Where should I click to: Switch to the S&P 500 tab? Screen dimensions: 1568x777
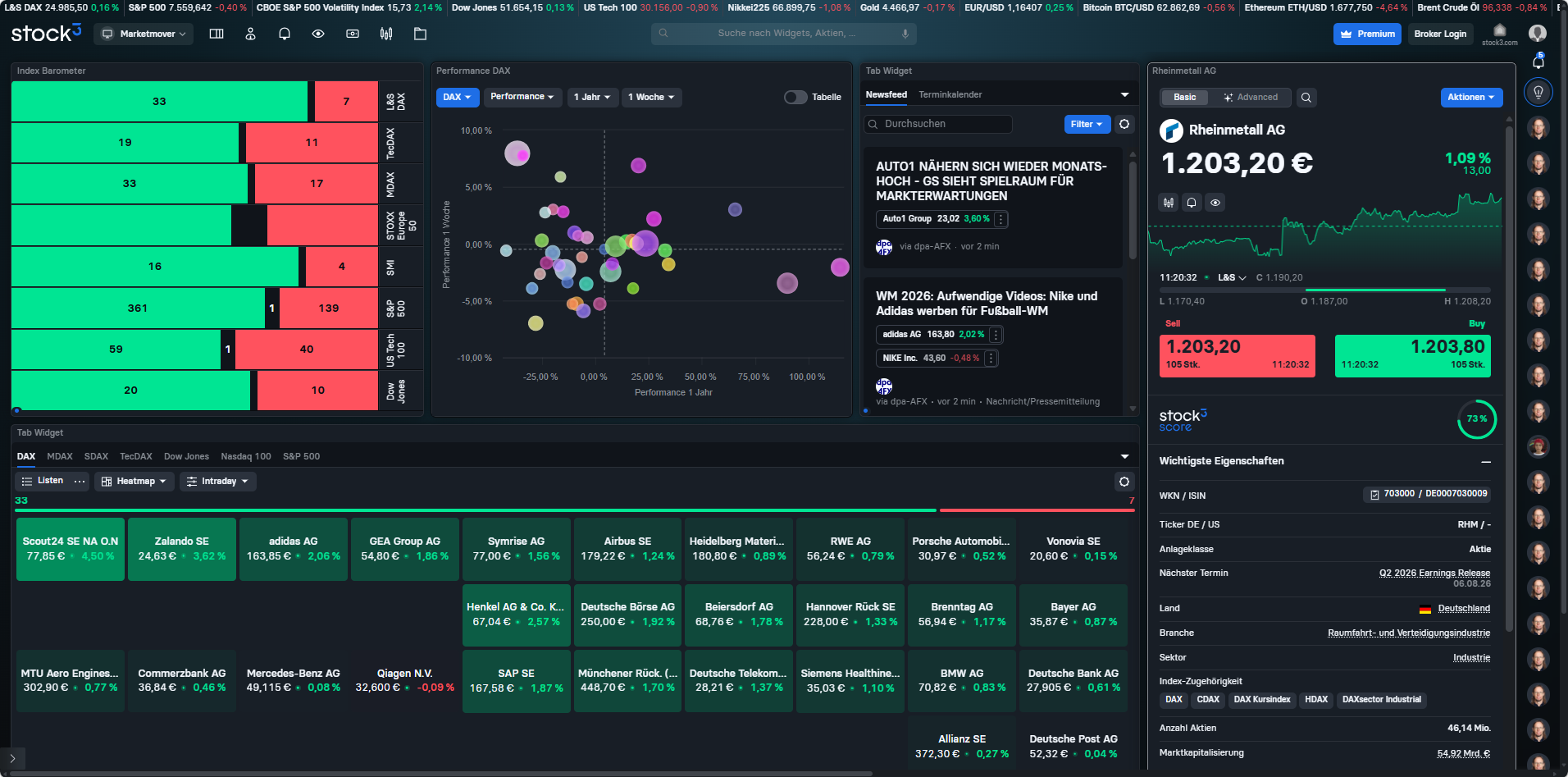coord(302,456)
